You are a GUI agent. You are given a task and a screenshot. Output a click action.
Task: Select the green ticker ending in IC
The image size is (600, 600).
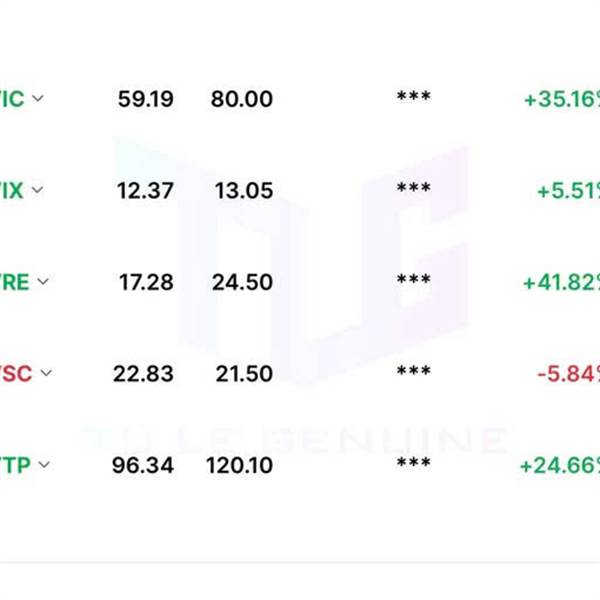[12, 99]
